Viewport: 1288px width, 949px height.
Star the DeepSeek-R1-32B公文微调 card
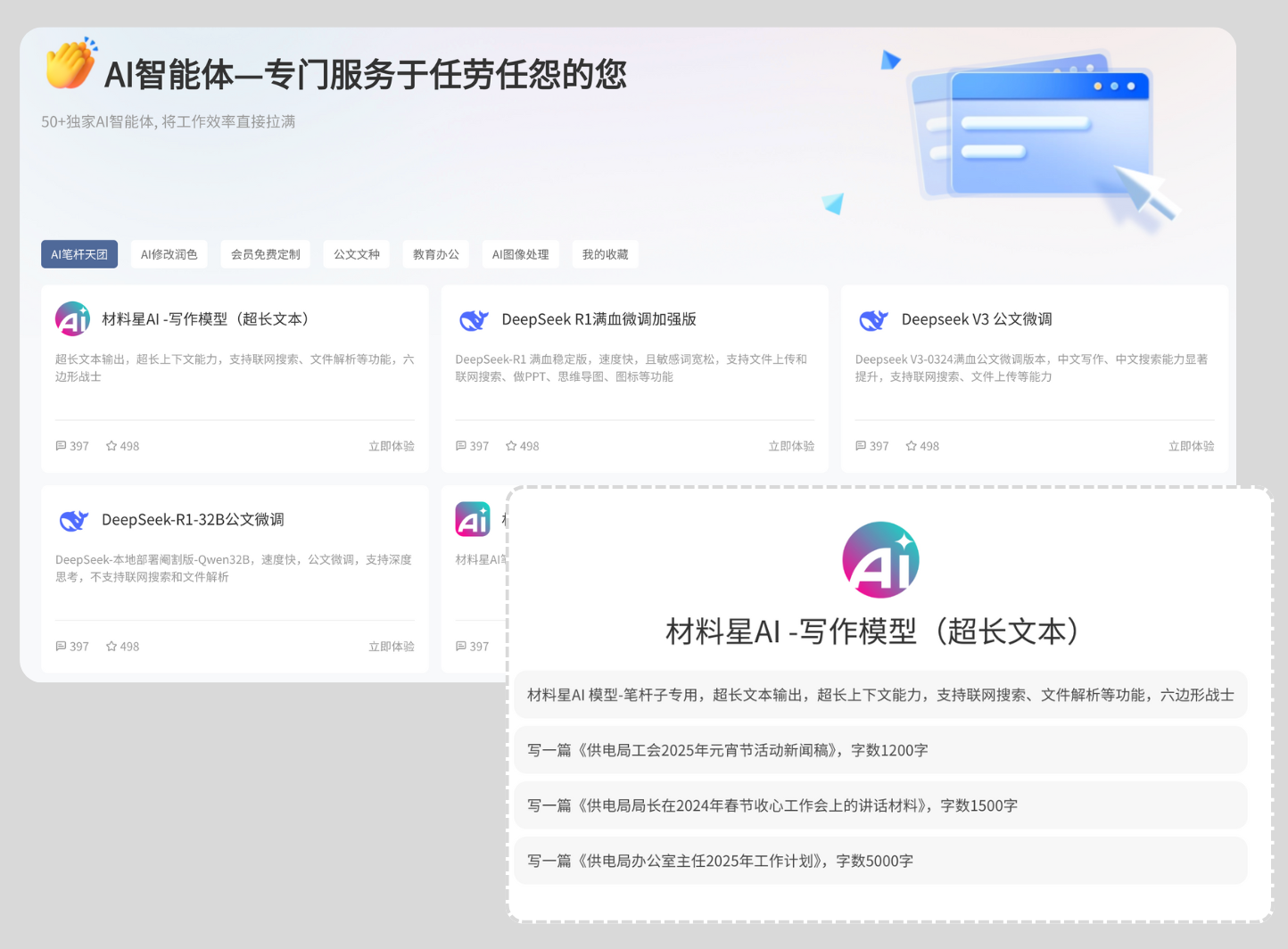click(111, 647)
